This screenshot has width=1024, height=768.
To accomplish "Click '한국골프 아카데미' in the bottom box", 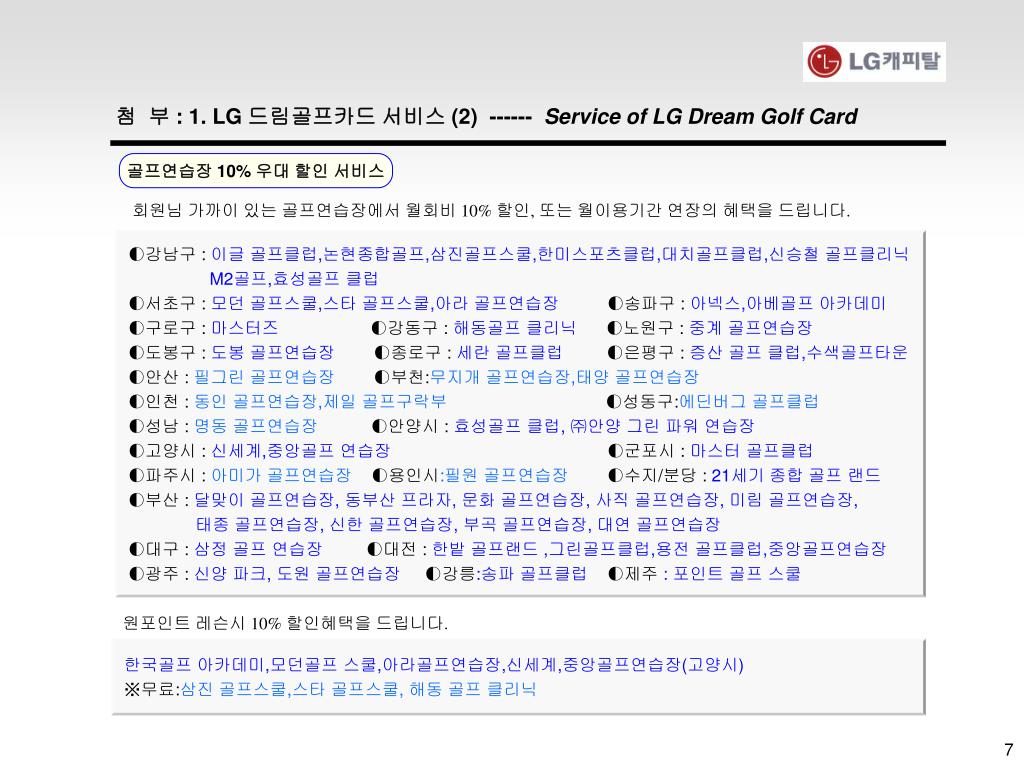I will click(x=194, y=665).
